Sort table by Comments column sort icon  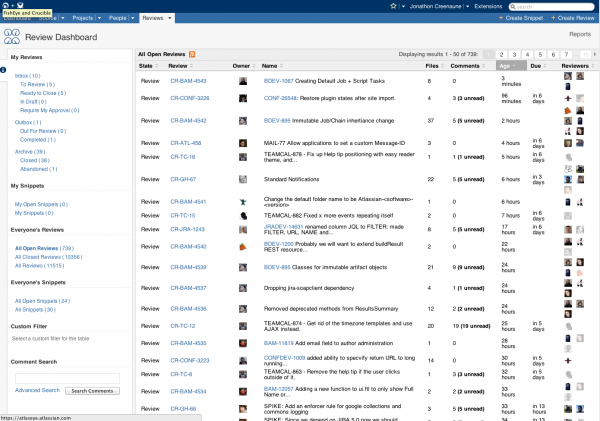(x=484, y=66)
